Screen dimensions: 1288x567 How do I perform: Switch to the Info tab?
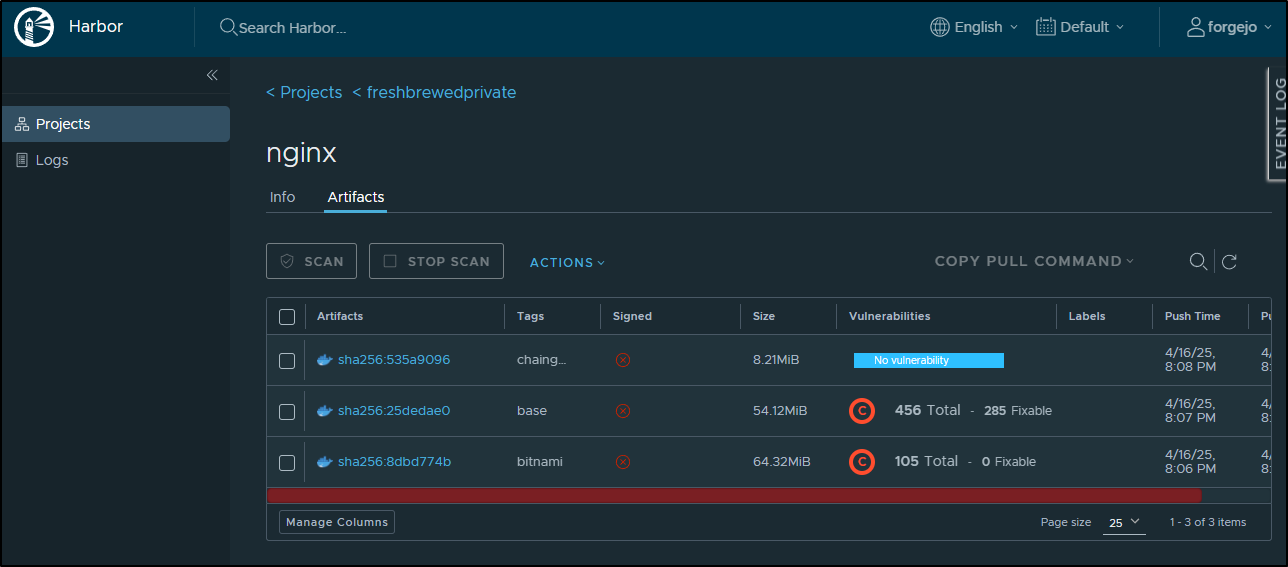click(x=283, y=197)
